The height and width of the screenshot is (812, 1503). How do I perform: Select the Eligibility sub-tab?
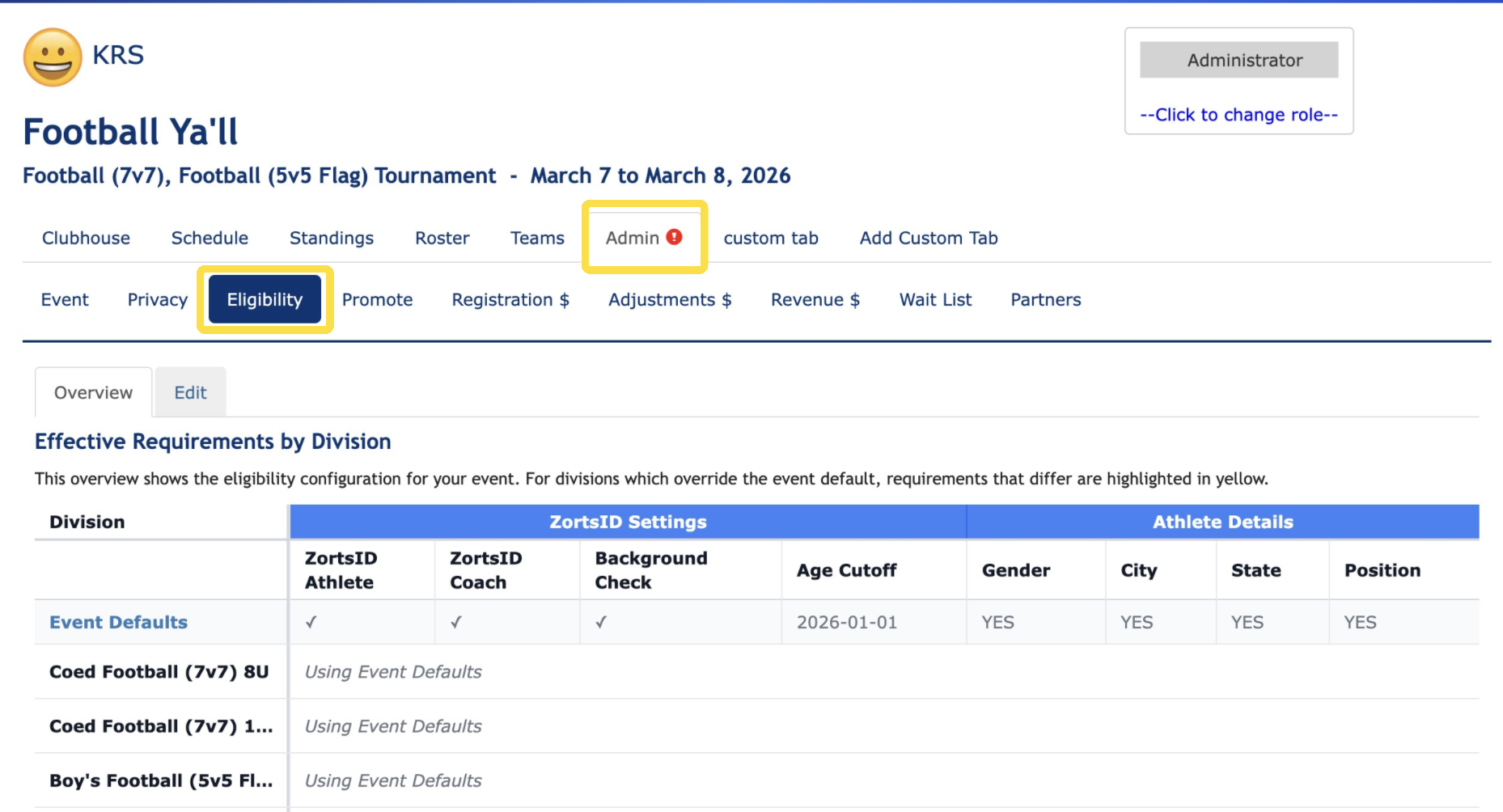(265, 300)
